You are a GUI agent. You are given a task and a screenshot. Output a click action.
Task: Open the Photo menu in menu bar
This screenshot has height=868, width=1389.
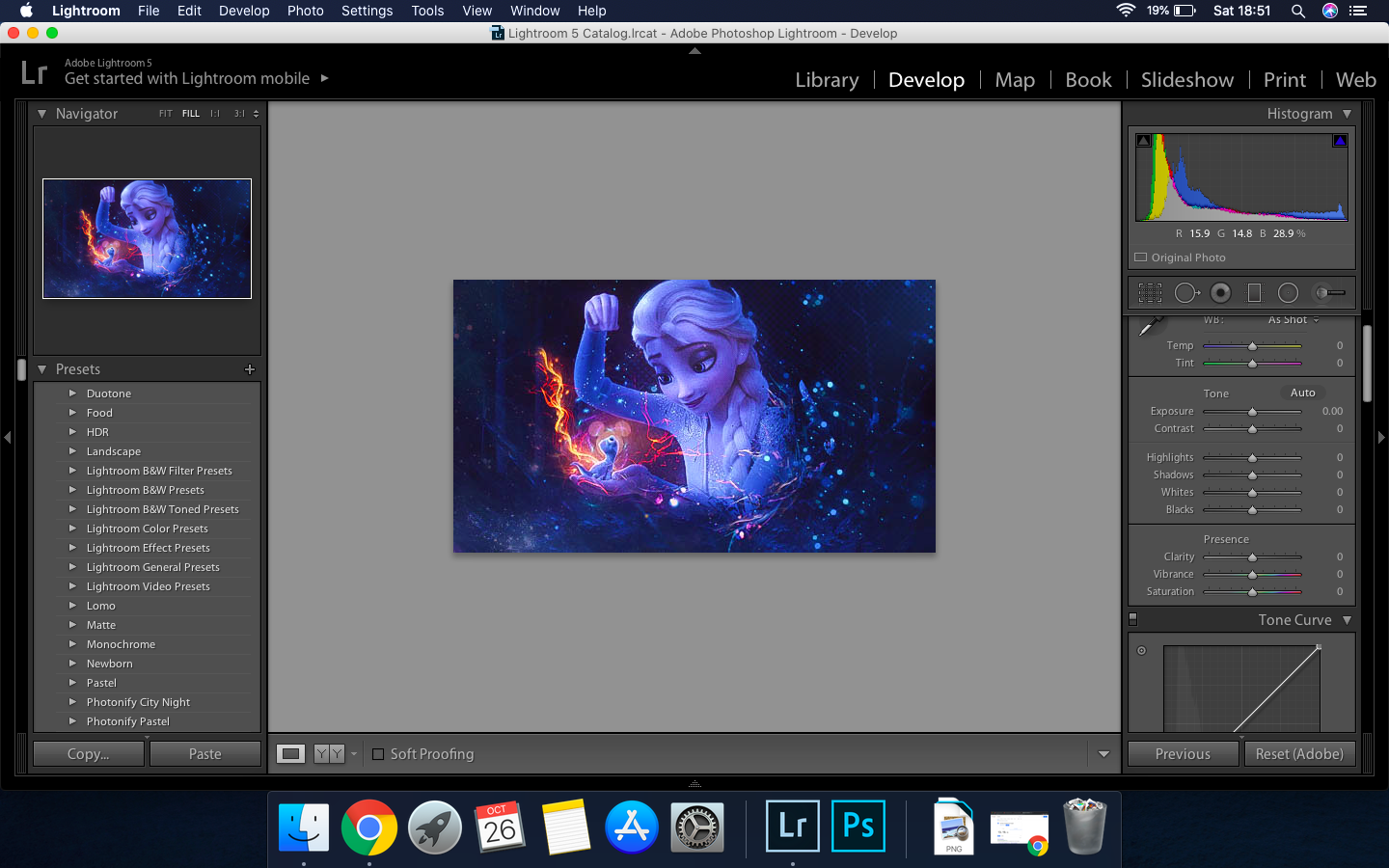[x=306, y=11]
